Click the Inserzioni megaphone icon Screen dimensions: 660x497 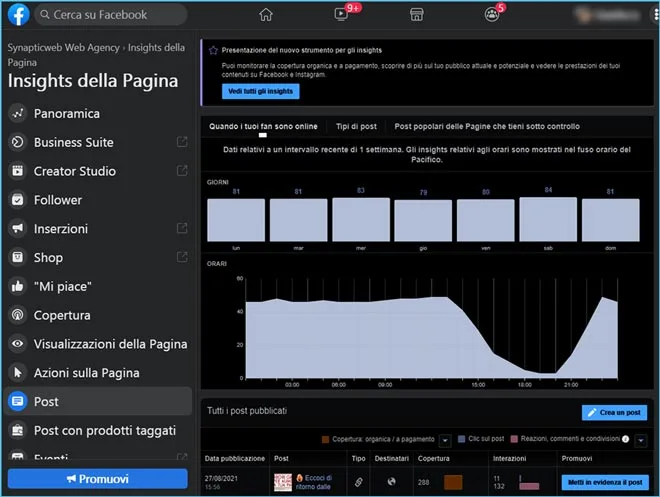pyautogui.click(x=18, y=229)
